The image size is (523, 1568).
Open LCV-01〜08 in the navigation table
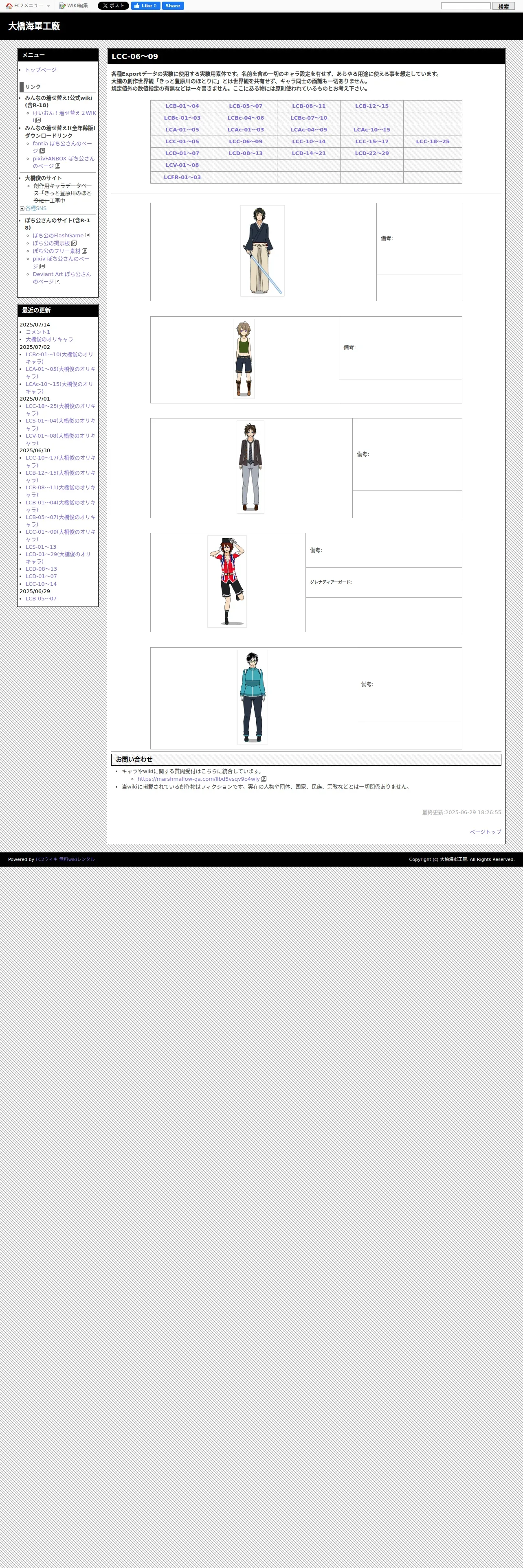pyautogui.click(x=182, y=165)
